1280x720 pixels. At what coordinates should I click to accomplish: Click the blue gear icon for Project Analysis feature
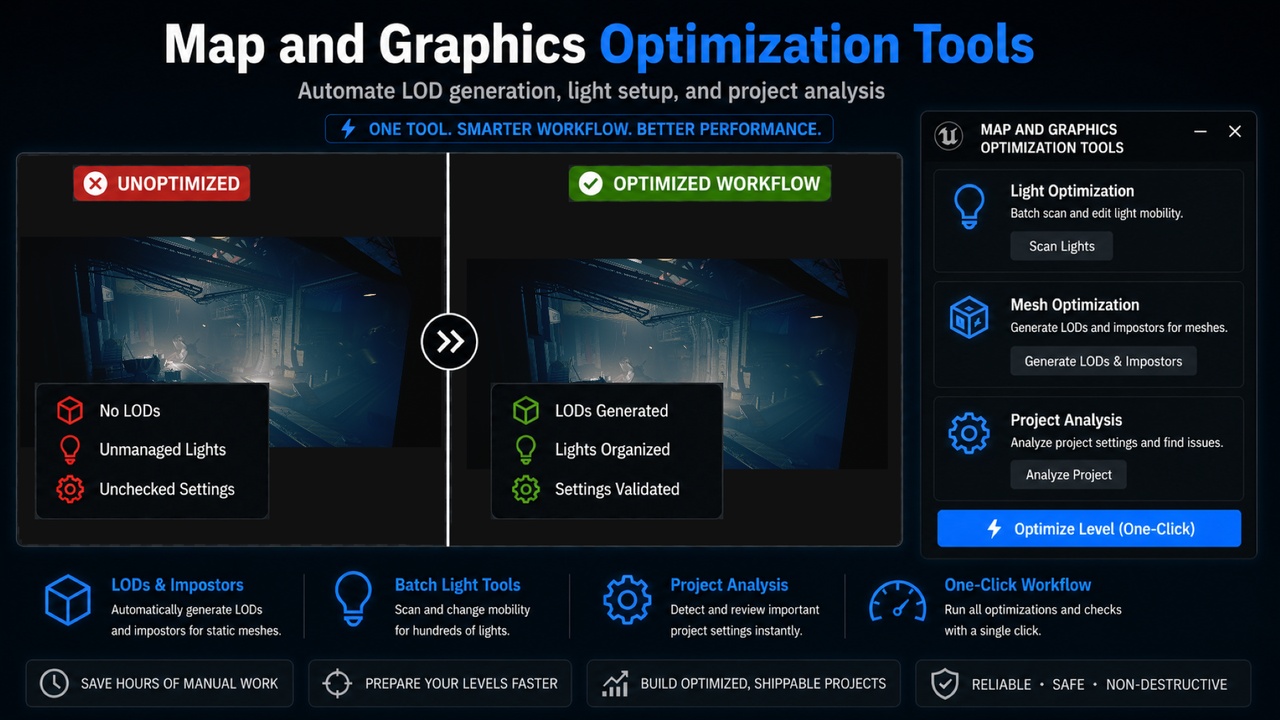point(627,600)
